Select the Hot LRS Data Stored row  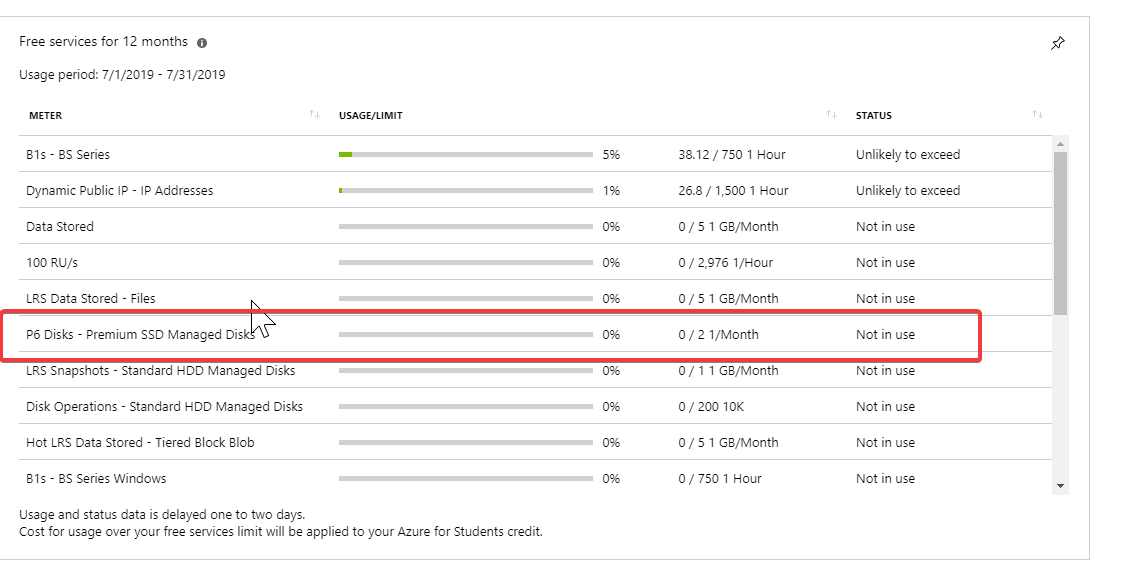140,443
